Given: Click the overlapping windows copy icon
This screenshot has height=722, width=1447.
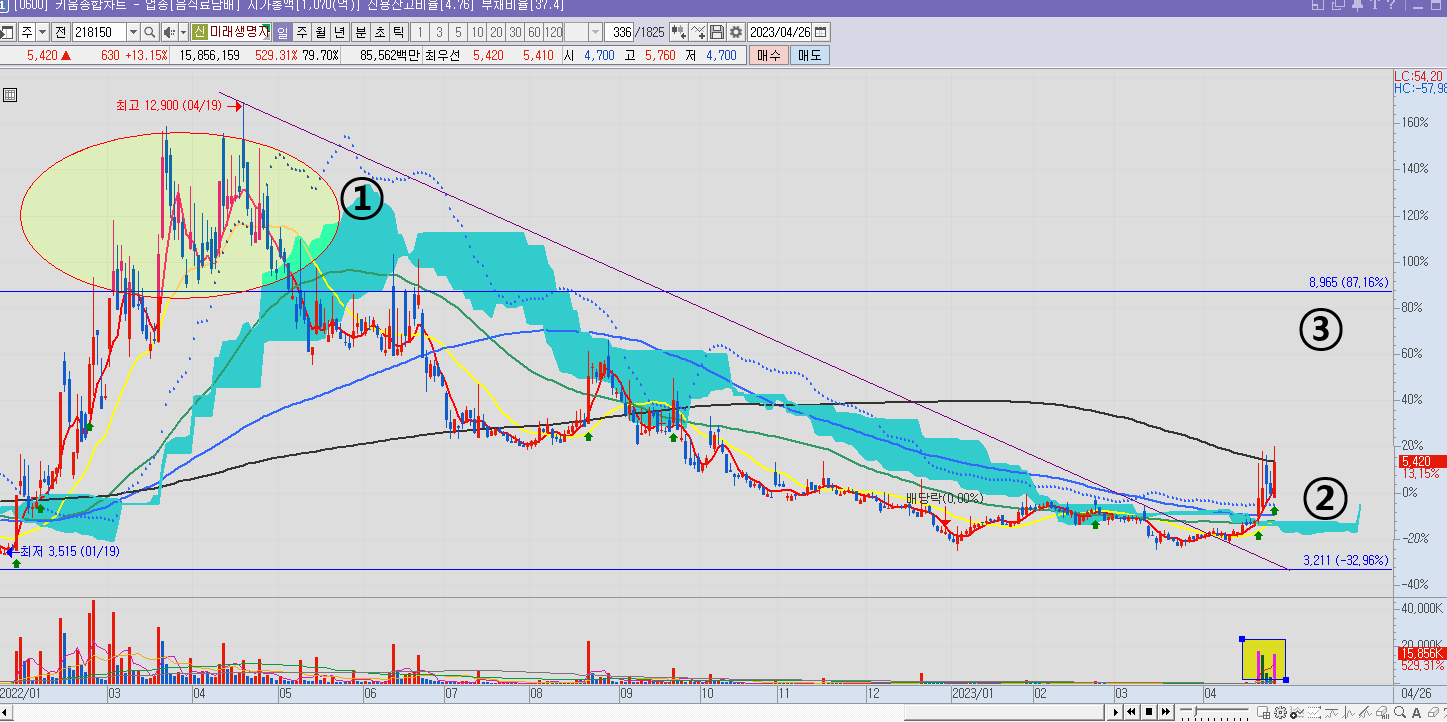Looking at the screenshot, I should coord(1338,5).
